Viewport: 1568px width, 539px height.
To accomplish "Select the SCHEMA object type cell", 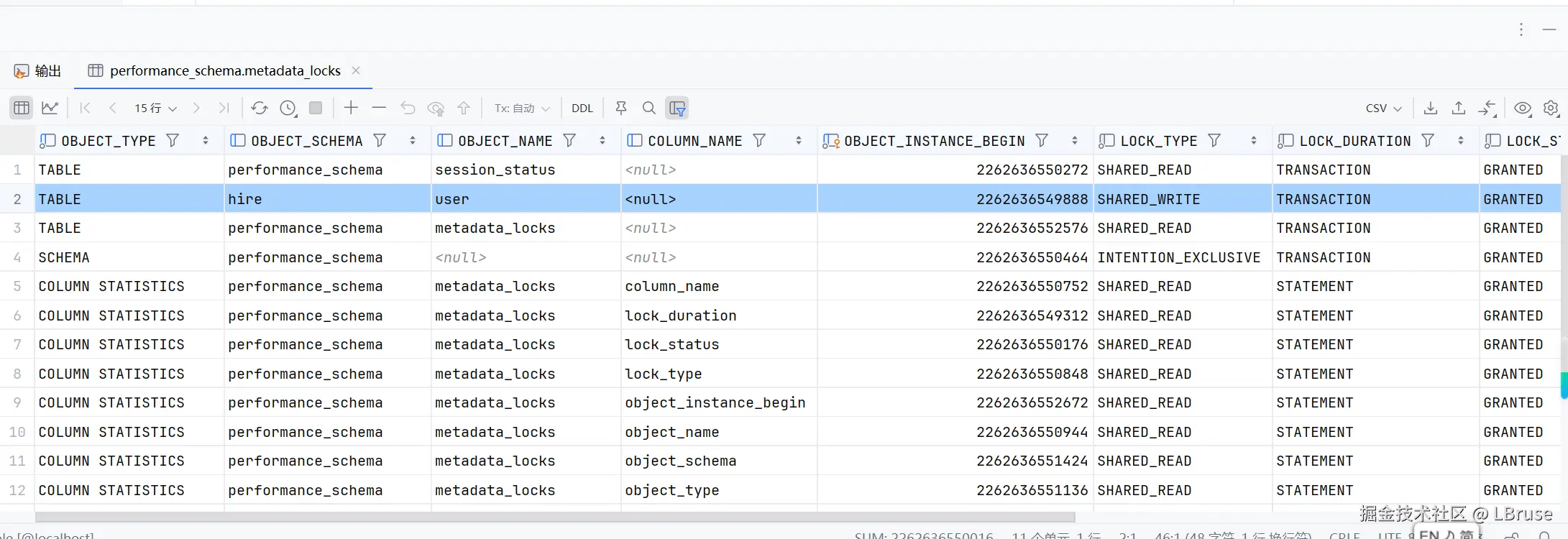I will 129,257.
